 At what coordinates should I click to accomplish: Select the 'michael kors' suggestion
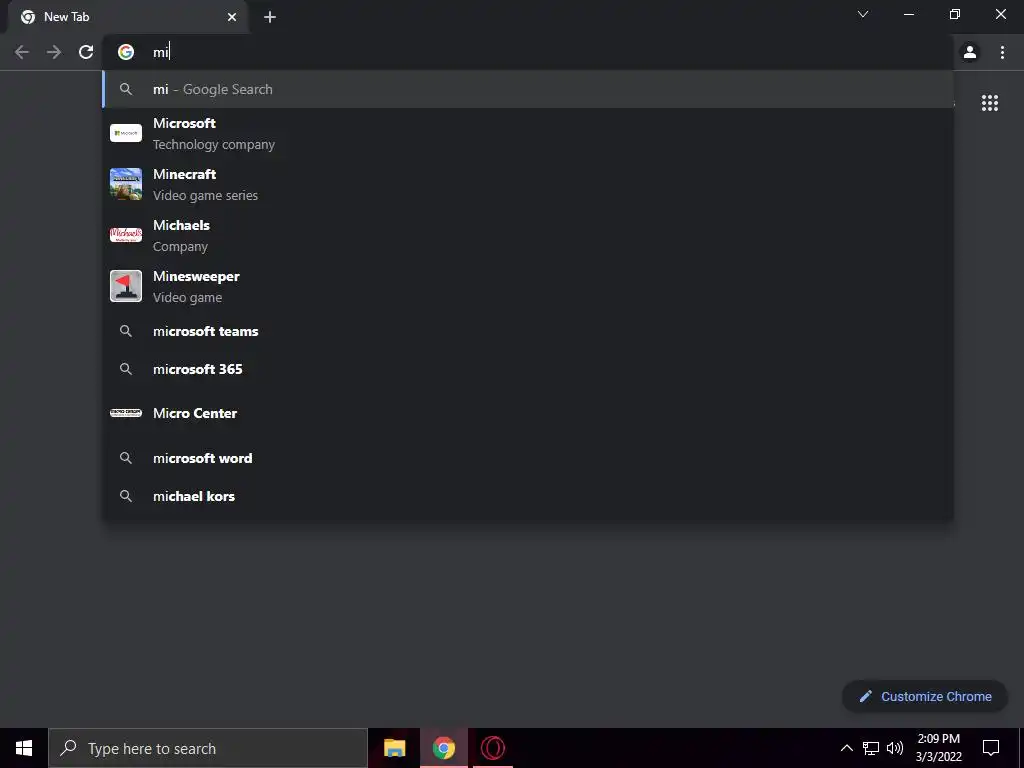pos(528,496)
